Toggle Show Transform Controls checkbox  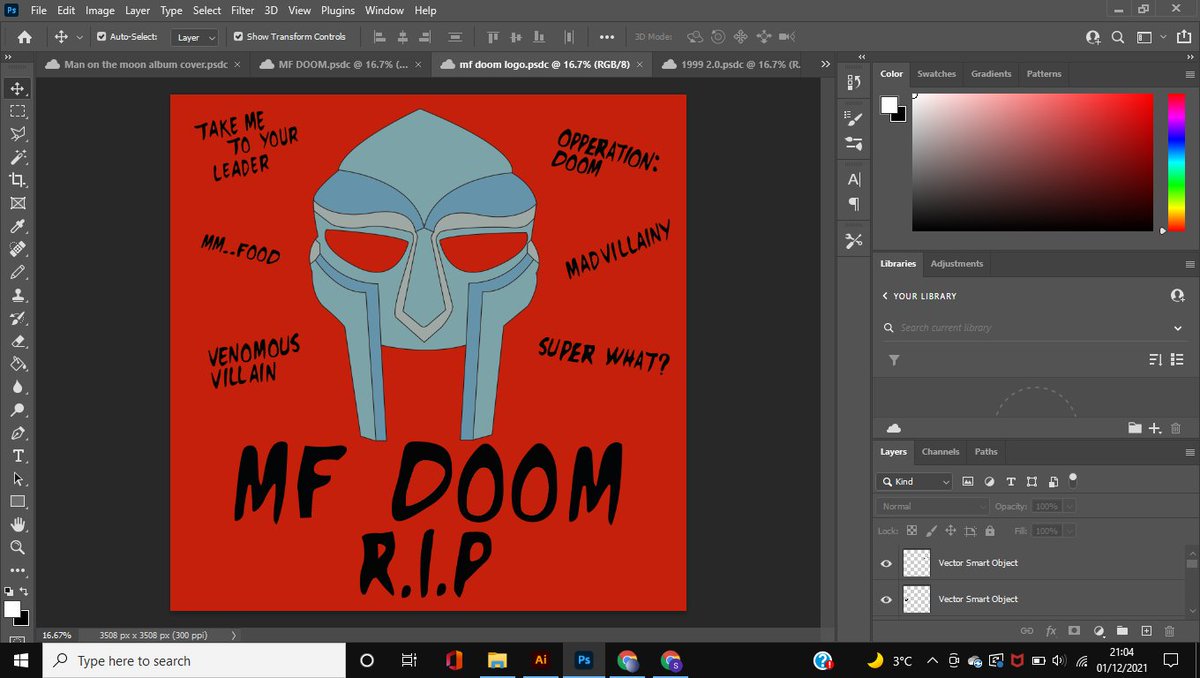point(238,37)
